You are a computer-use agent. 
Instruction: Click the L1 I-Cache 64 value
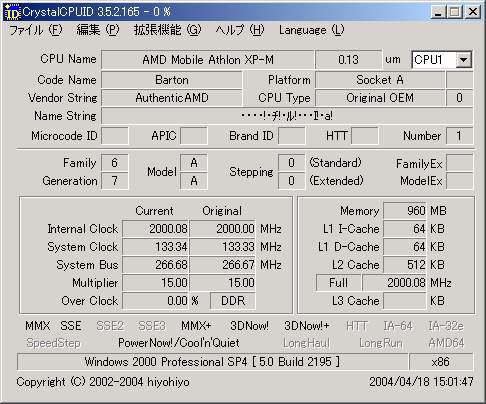(405, 229)
